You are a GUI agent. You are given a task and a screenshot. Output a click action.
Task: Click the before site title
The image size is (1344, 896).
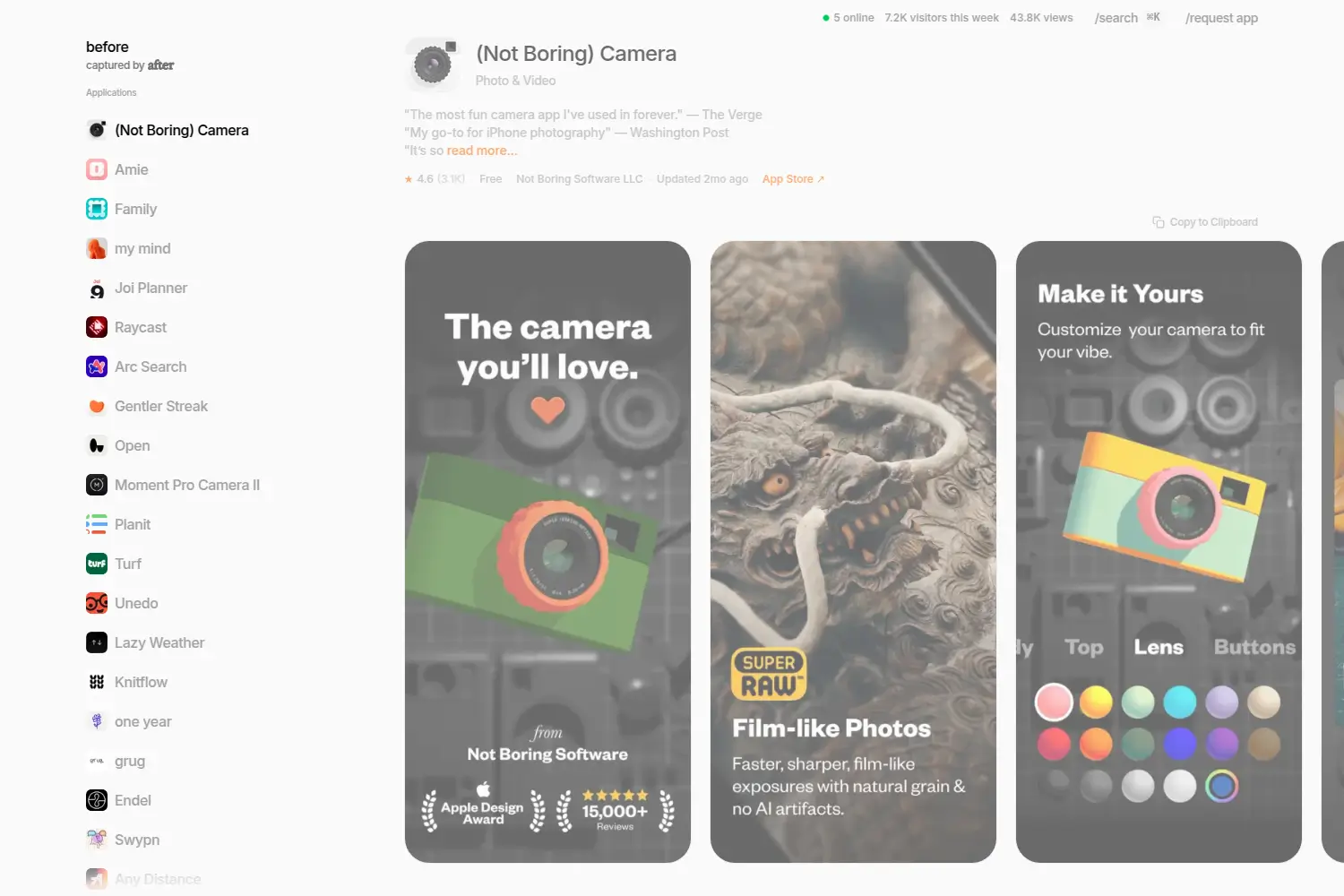click(108, 47)
